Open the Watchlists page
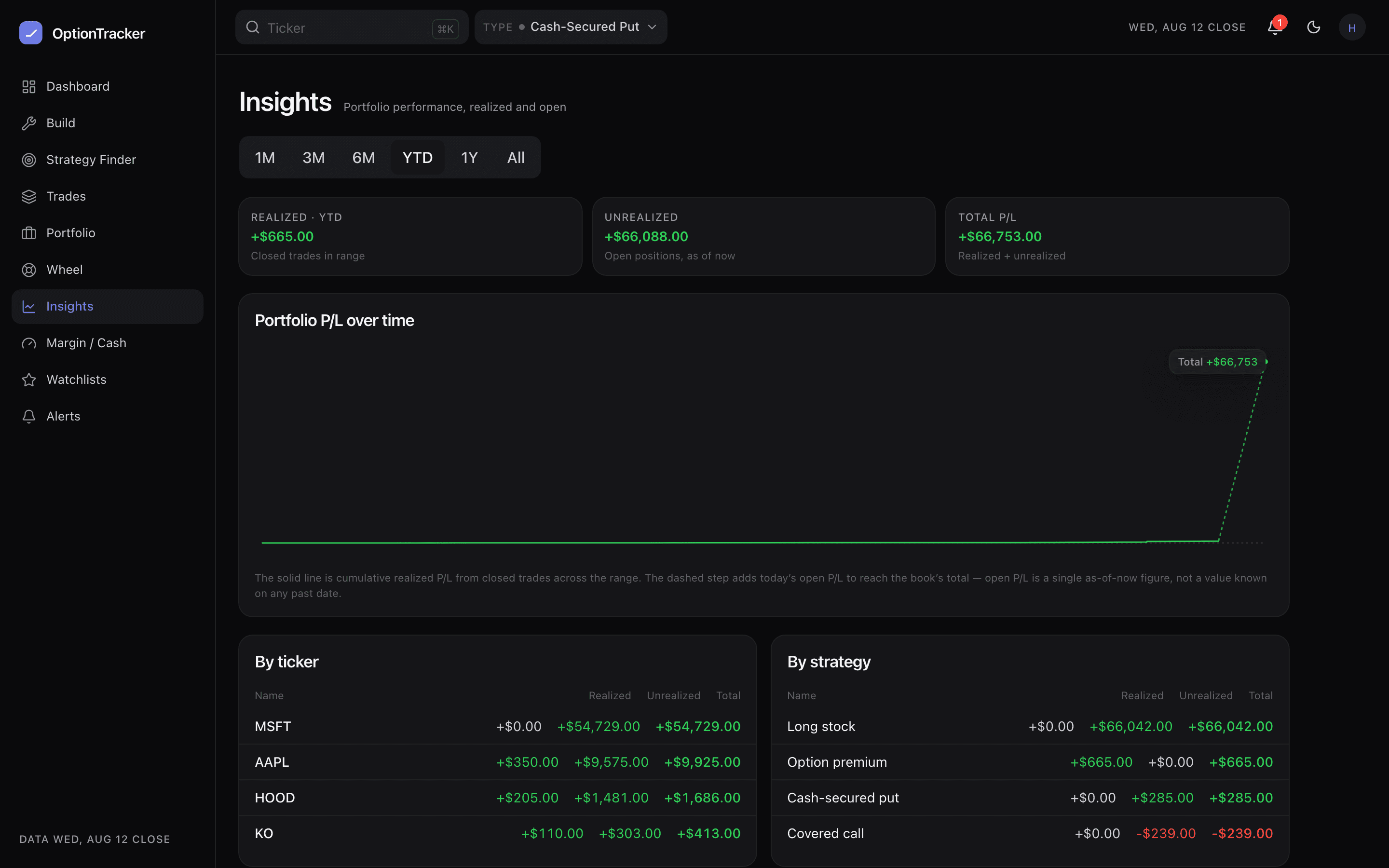This screenshot has width=1389, height=868. click(x=108, y=380)
